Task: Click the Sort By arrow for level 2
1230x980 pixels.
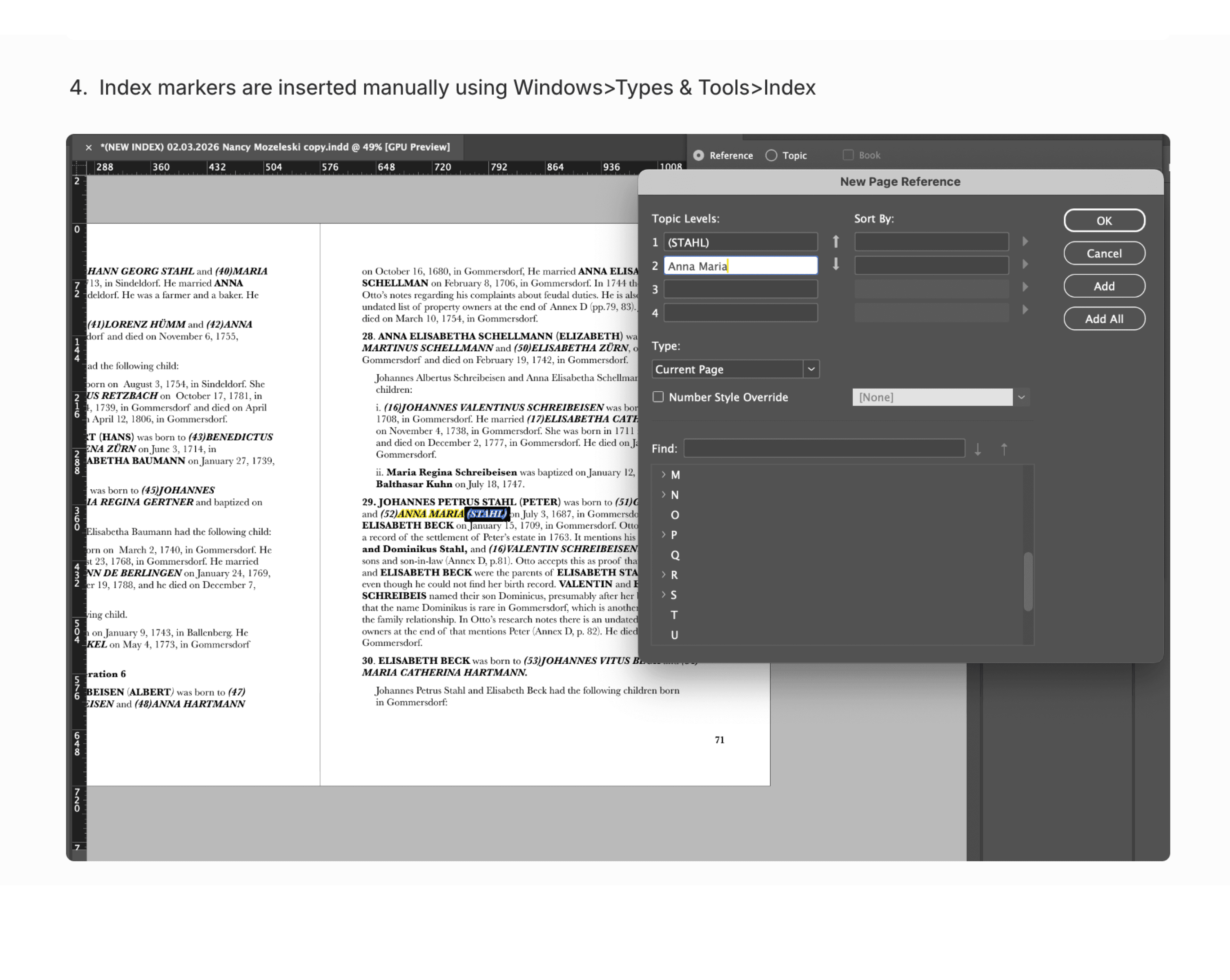Action: [x=1025, y=264]
